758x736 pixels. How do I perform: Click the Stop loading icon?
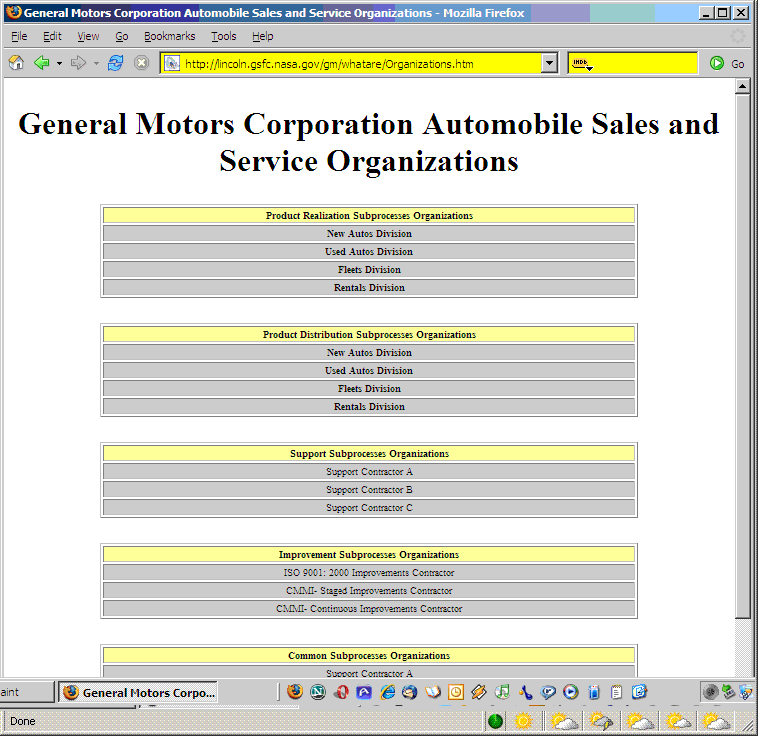[141, 63]
